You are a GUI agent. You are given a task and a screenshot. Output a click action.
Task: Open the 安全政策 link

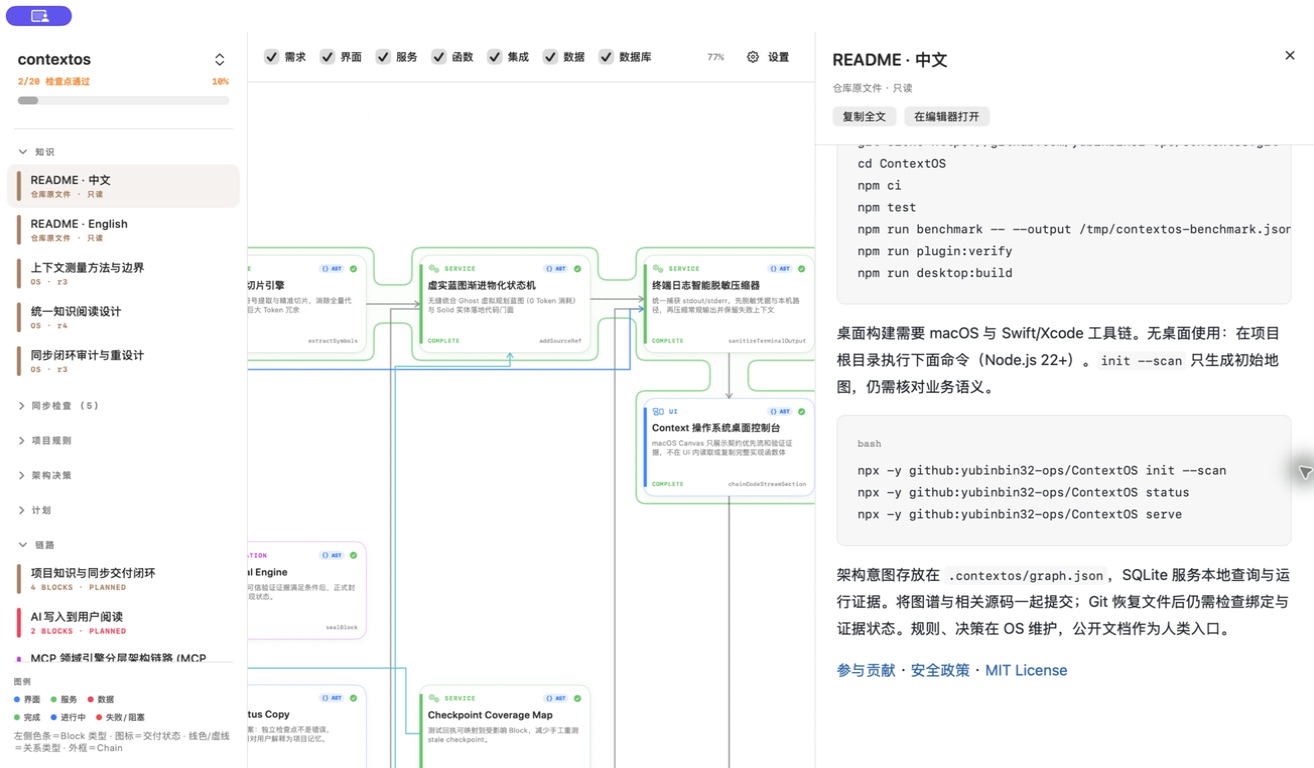coord(940,670)
